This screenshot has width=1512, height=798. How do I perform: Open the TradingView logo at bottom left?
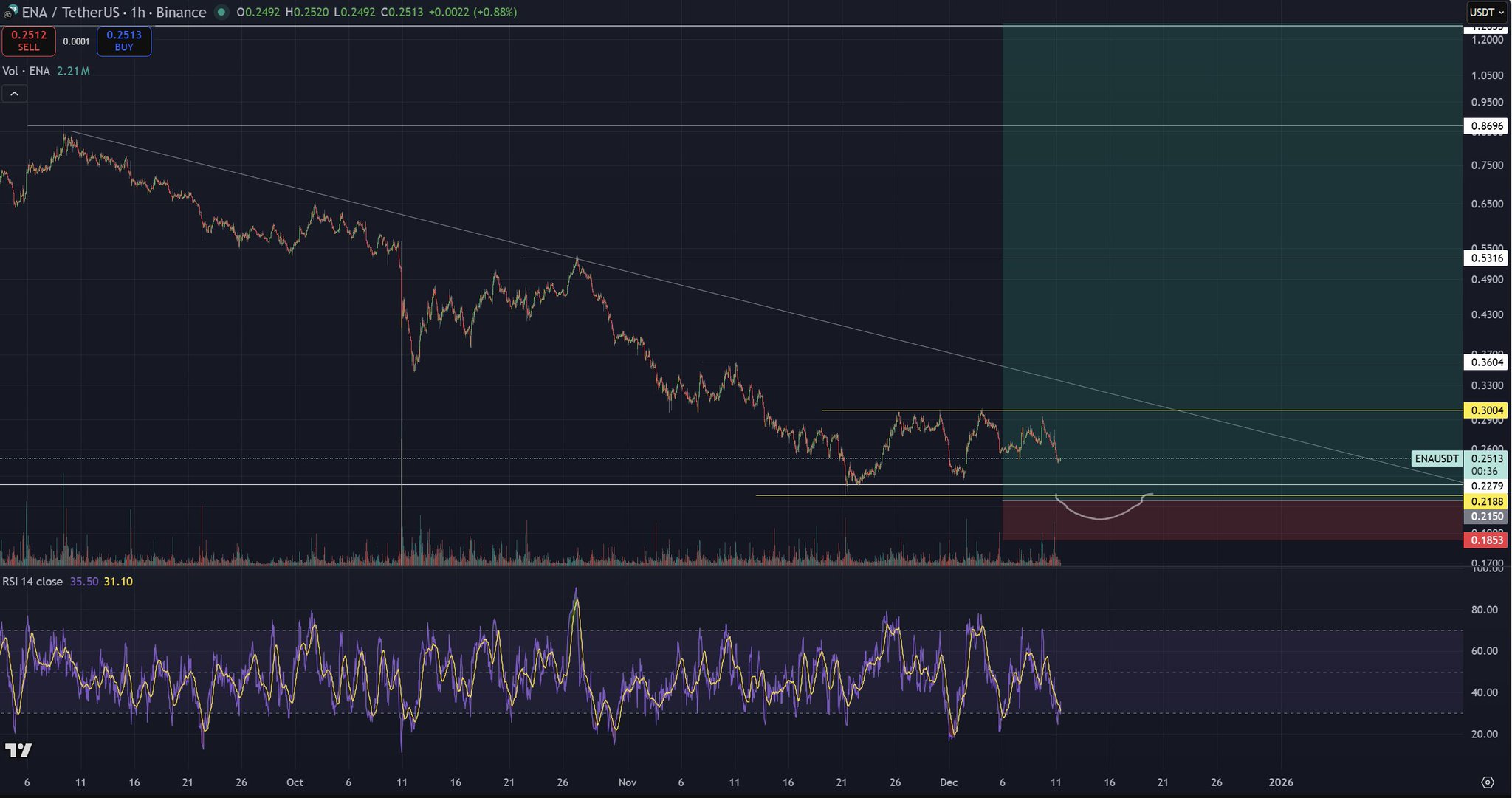coord(18,751)
